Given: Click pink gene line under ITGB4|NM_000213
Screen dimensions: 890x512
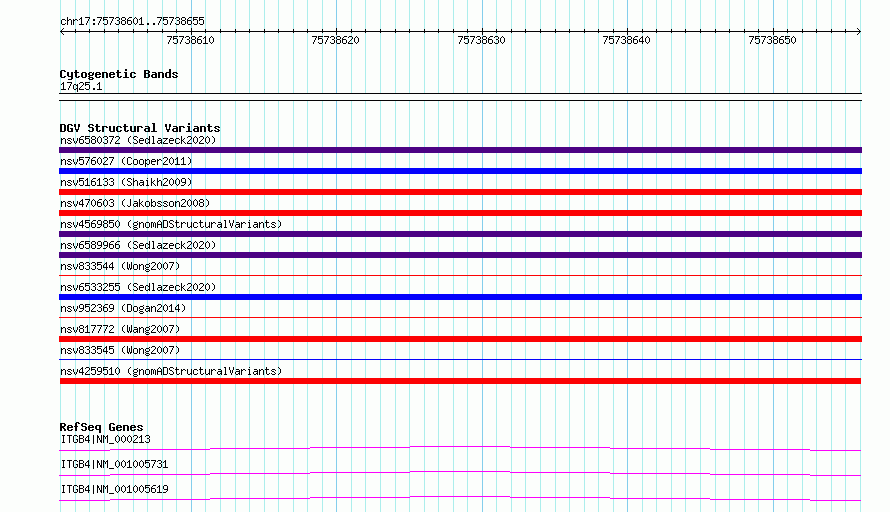Looking at the screenshot, I should point(460,448).
